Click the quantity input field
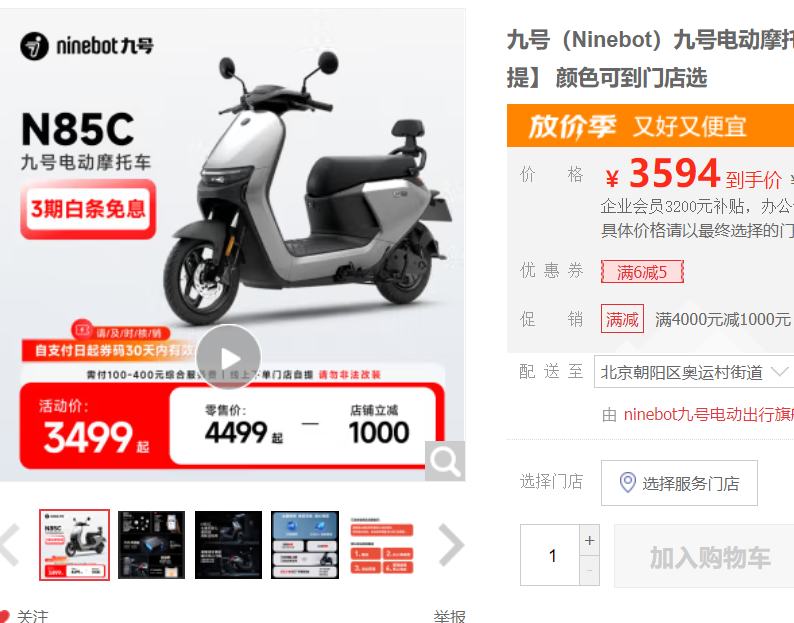Viewport: 794px width, 623px height. [550, 555]
